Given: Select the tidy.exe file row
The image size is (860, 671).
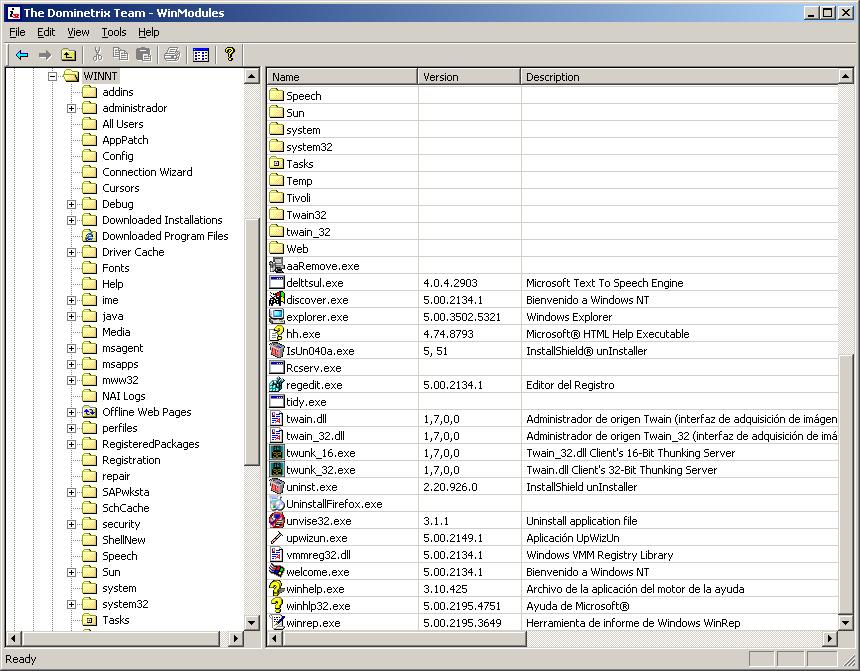Looking at the screenshot, I should 552,402.
